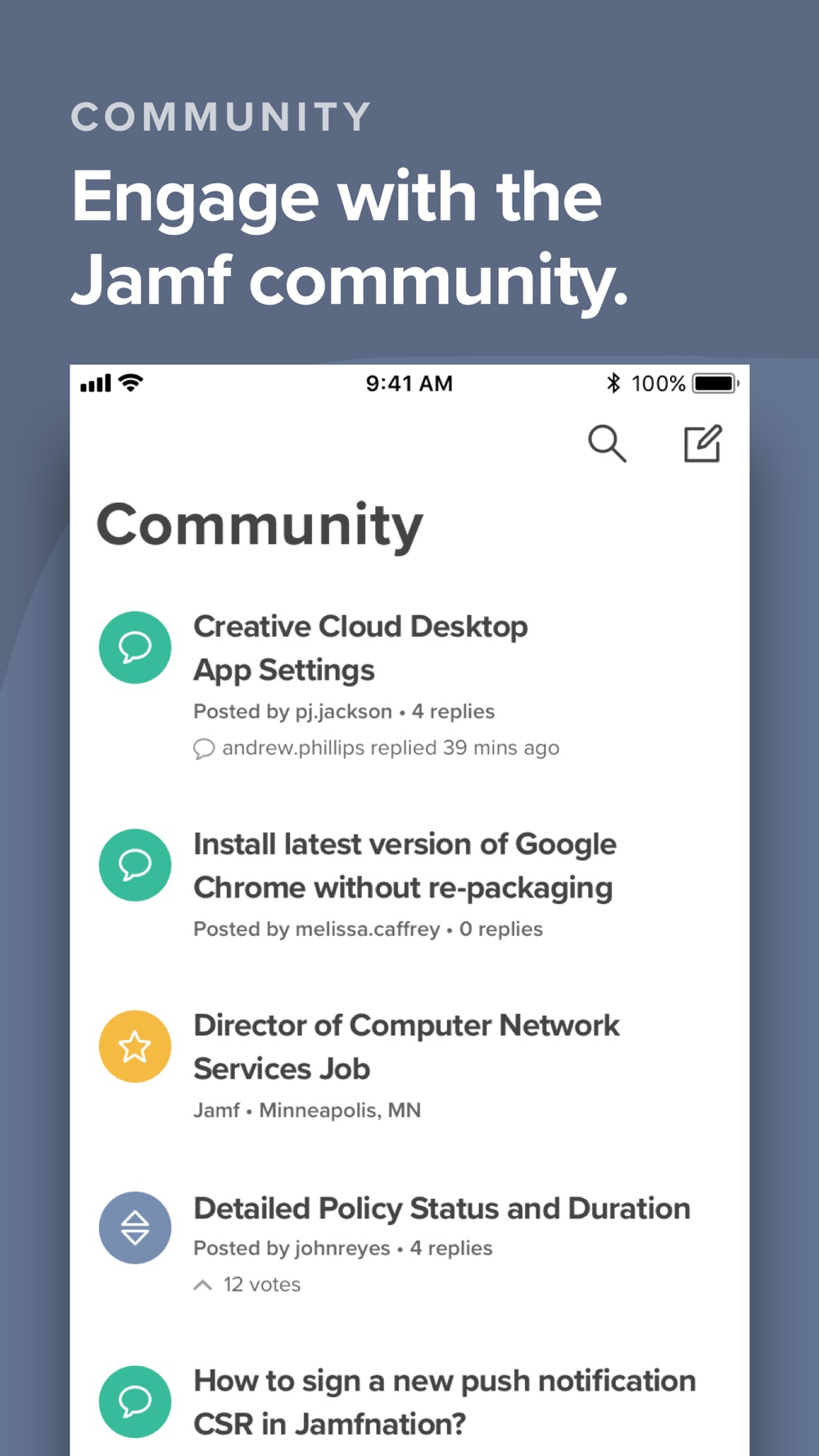Open How to sign a new push notification post
819x1456 pixels.
point(445,1402)
